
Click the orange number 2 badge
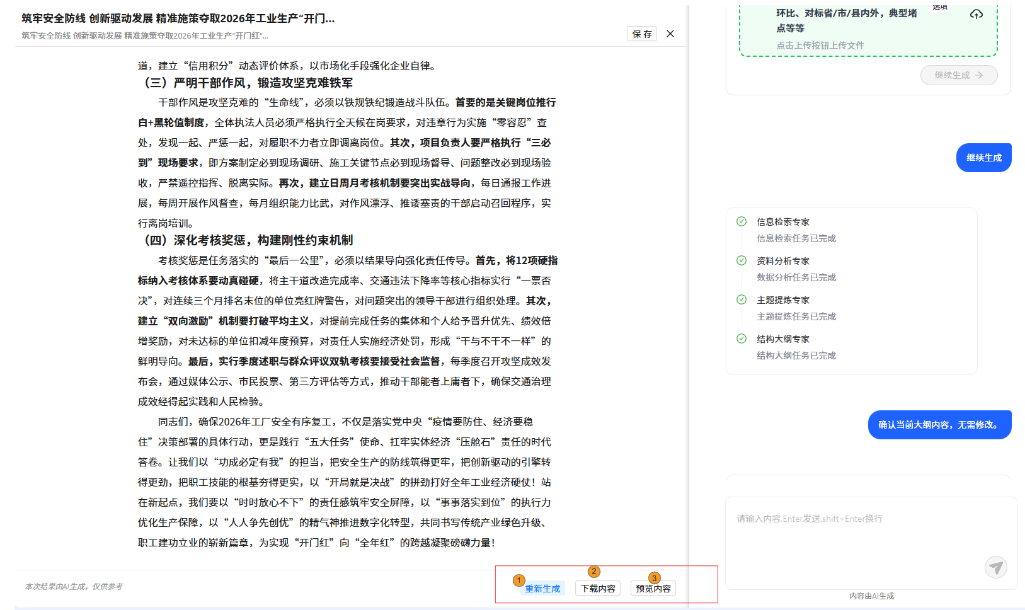pyautogui.click(x=594, y=572)
